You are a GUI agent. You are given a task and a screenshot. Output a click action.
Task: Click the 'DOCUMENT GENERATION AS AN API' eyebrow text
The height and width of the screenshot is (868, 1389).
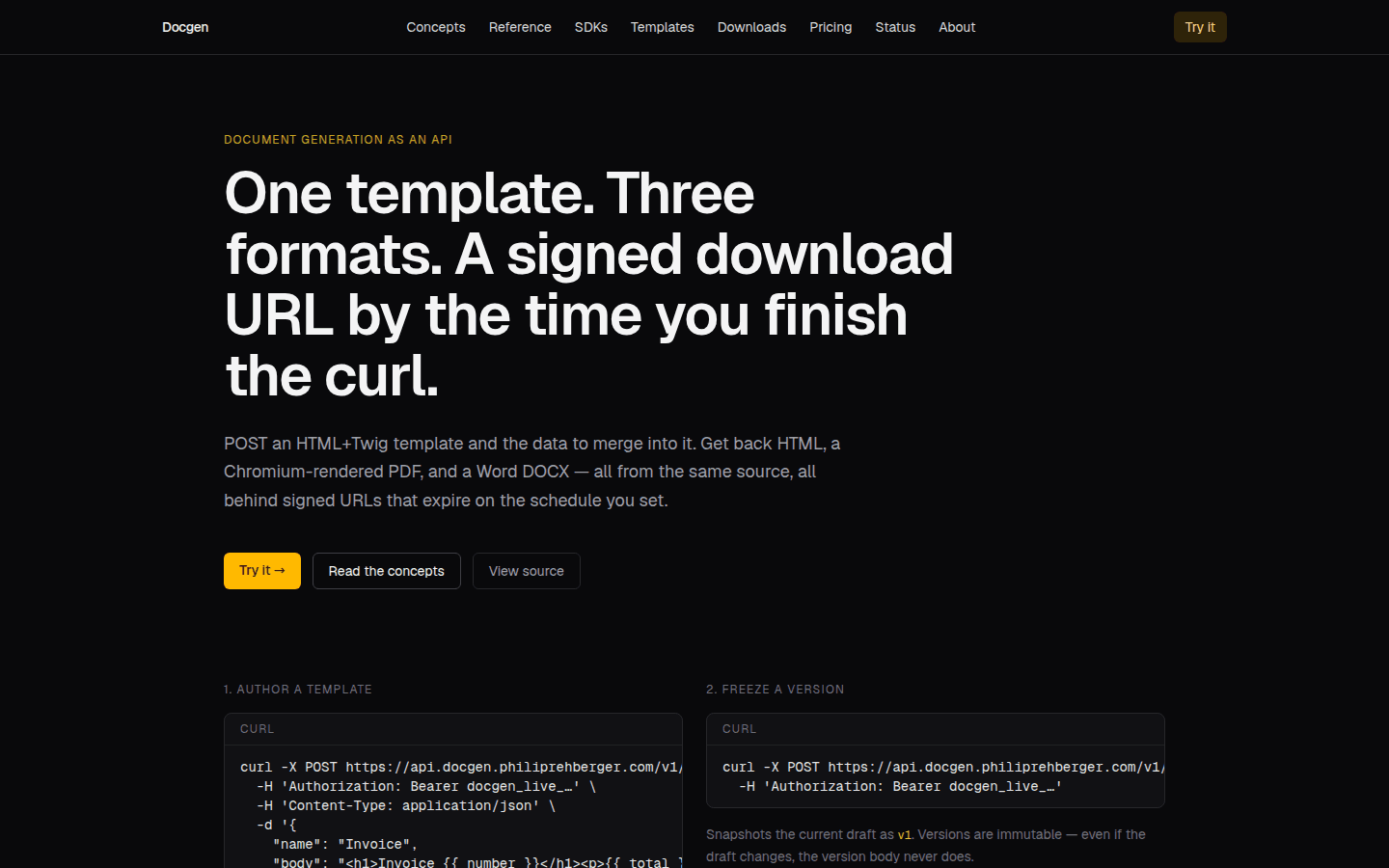click(x=338, y=140)
